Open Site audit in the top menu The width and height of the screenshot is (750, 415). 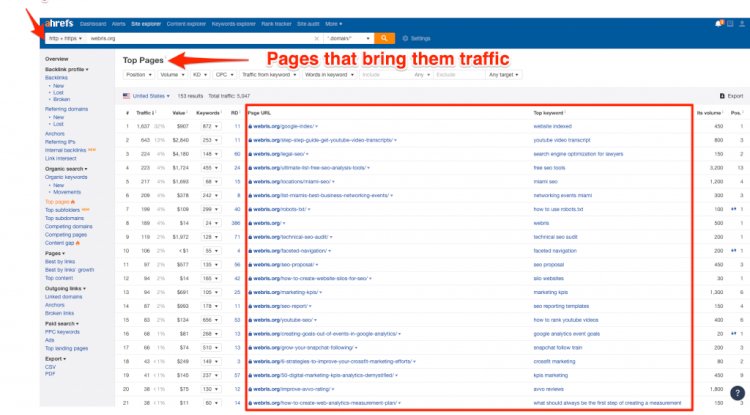[x=308, y=23]
